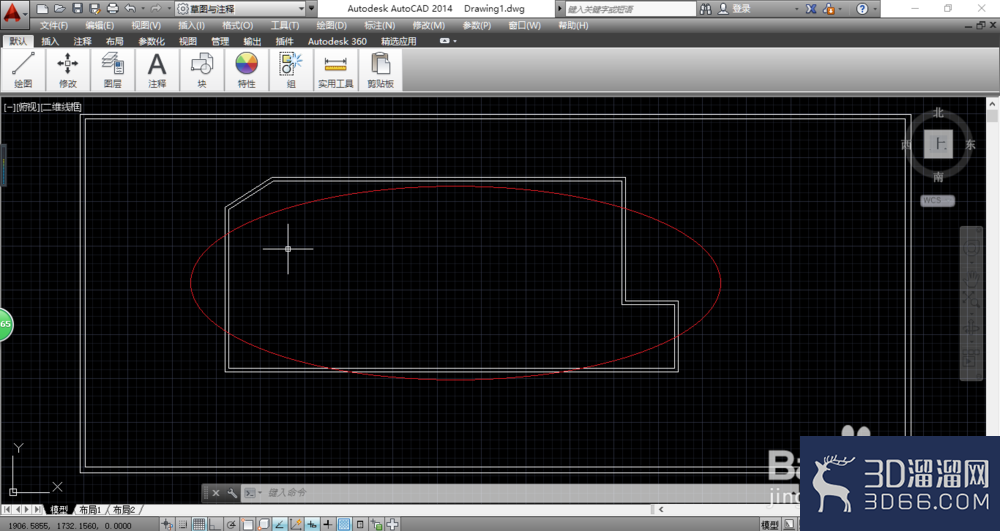Switch to the 精选应用 ribbon tab
Viewport: 1000px width, 531px height.
[399, 41]
